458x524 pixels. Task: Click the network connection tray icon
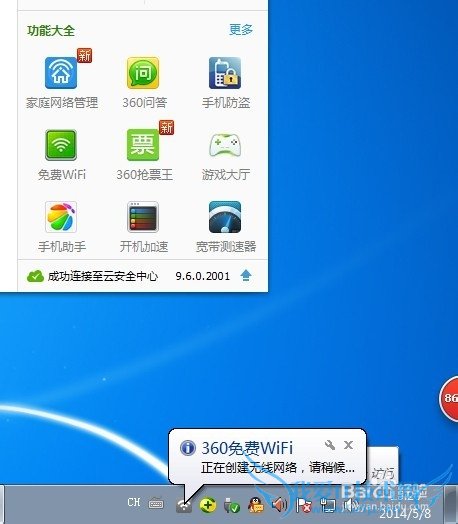point(328,505)
